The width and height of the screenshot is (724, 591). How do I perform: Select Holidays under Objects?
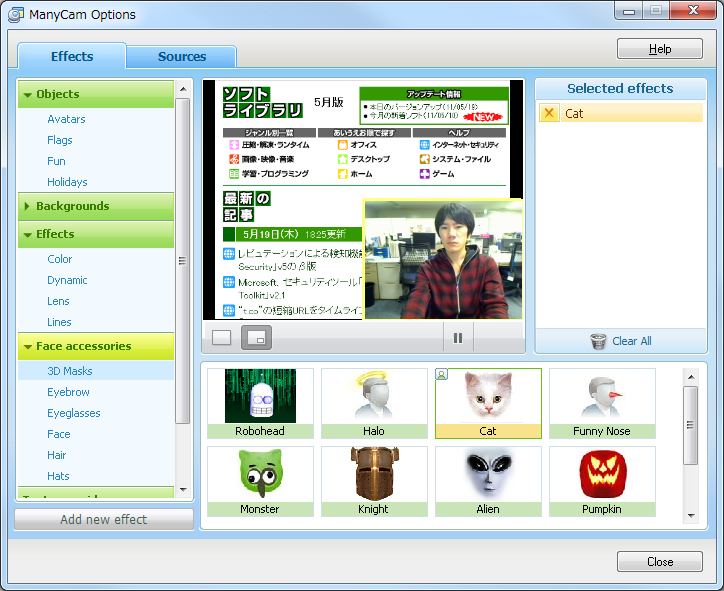point(67,182)
